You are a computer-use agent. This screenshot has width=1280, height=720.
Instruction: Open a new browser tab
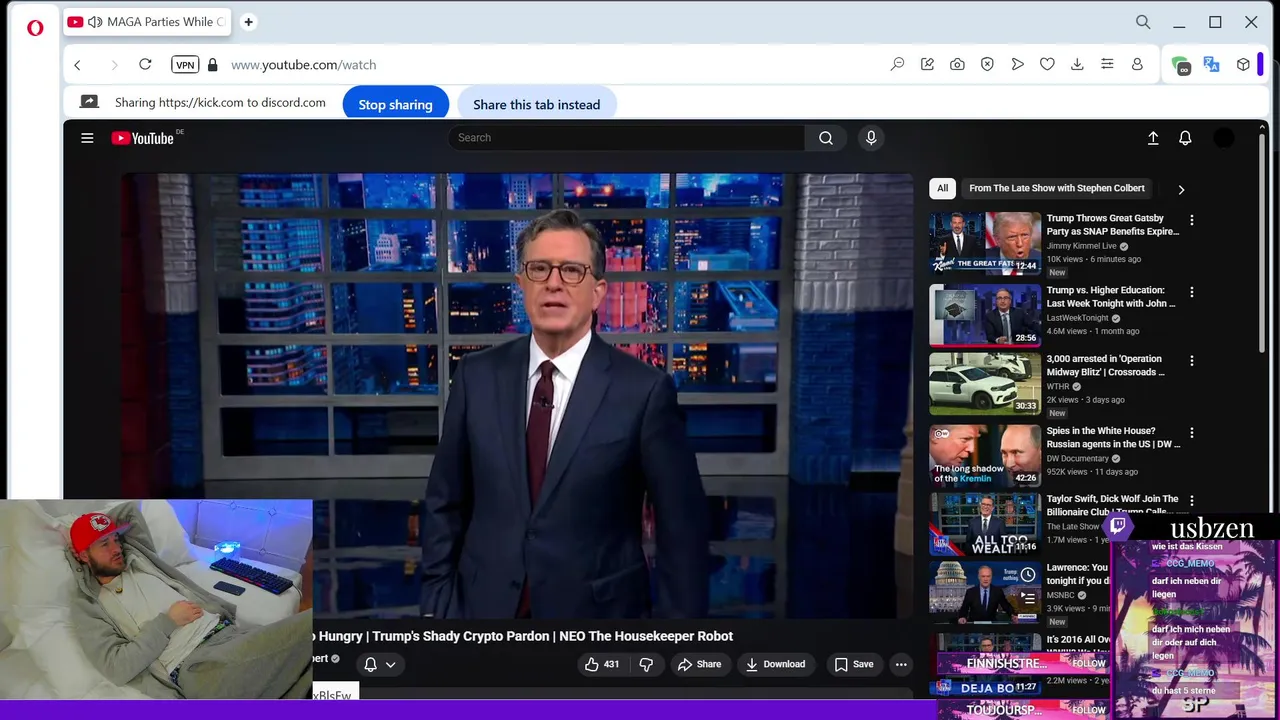[x=248, y=22]
